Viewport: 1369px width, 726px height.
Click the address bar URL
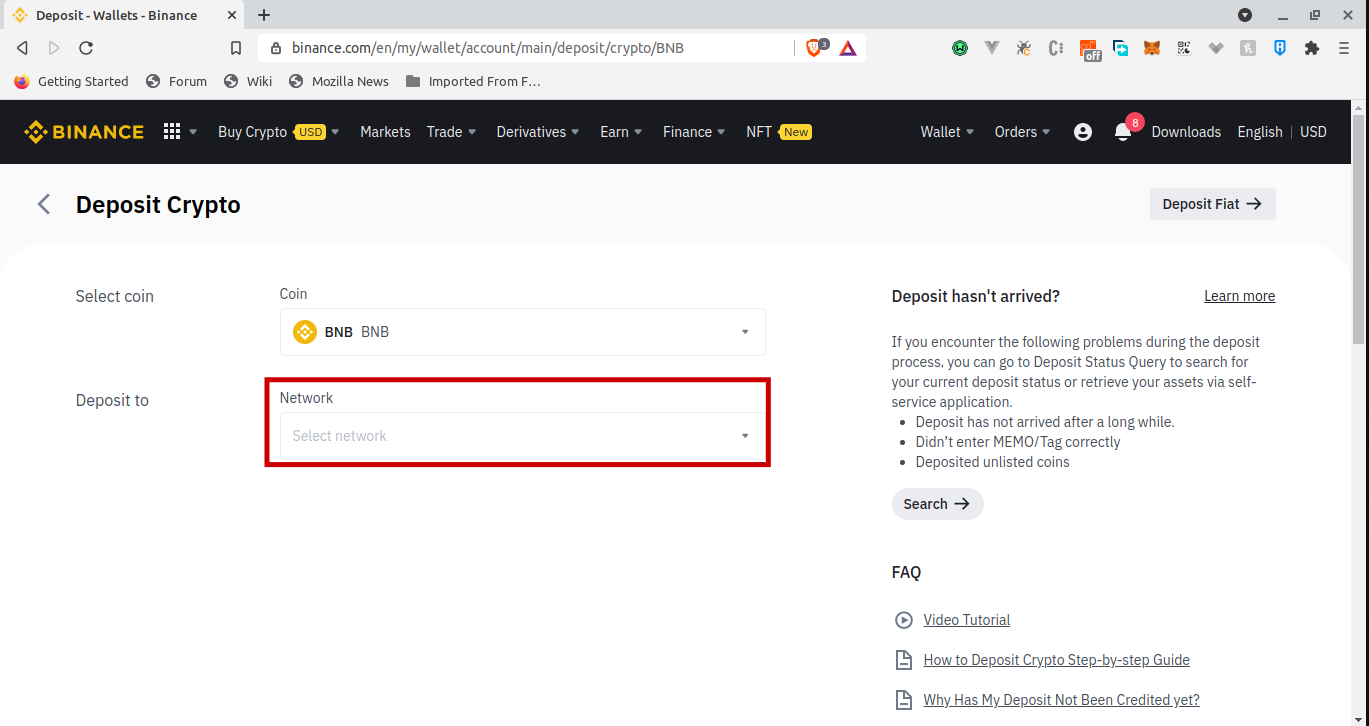coord(488,48)
